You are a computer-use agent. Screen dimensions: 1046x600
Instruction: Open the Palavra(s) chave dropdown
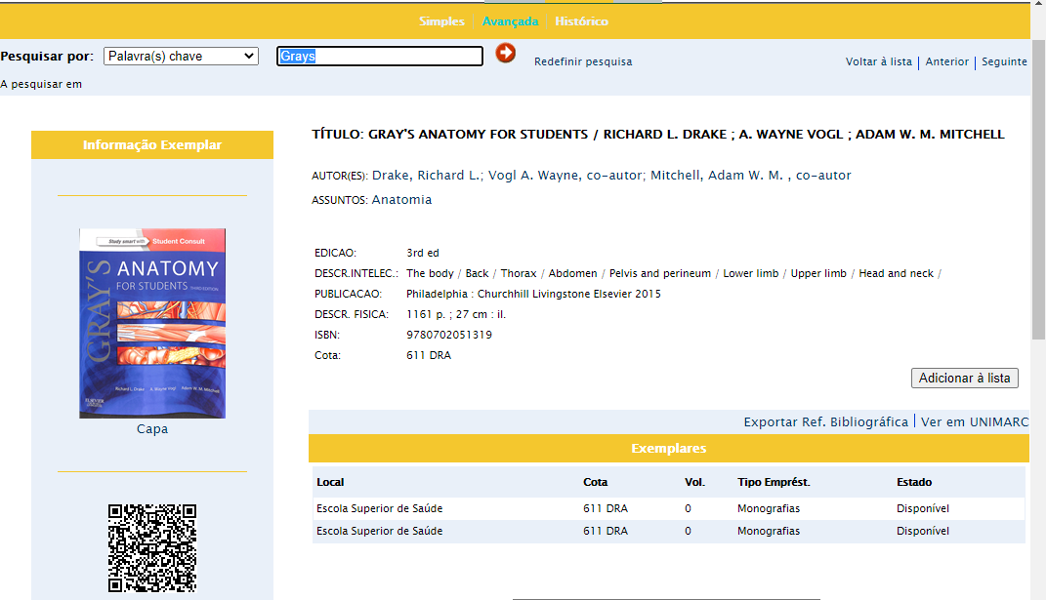(x=181, y=57)
